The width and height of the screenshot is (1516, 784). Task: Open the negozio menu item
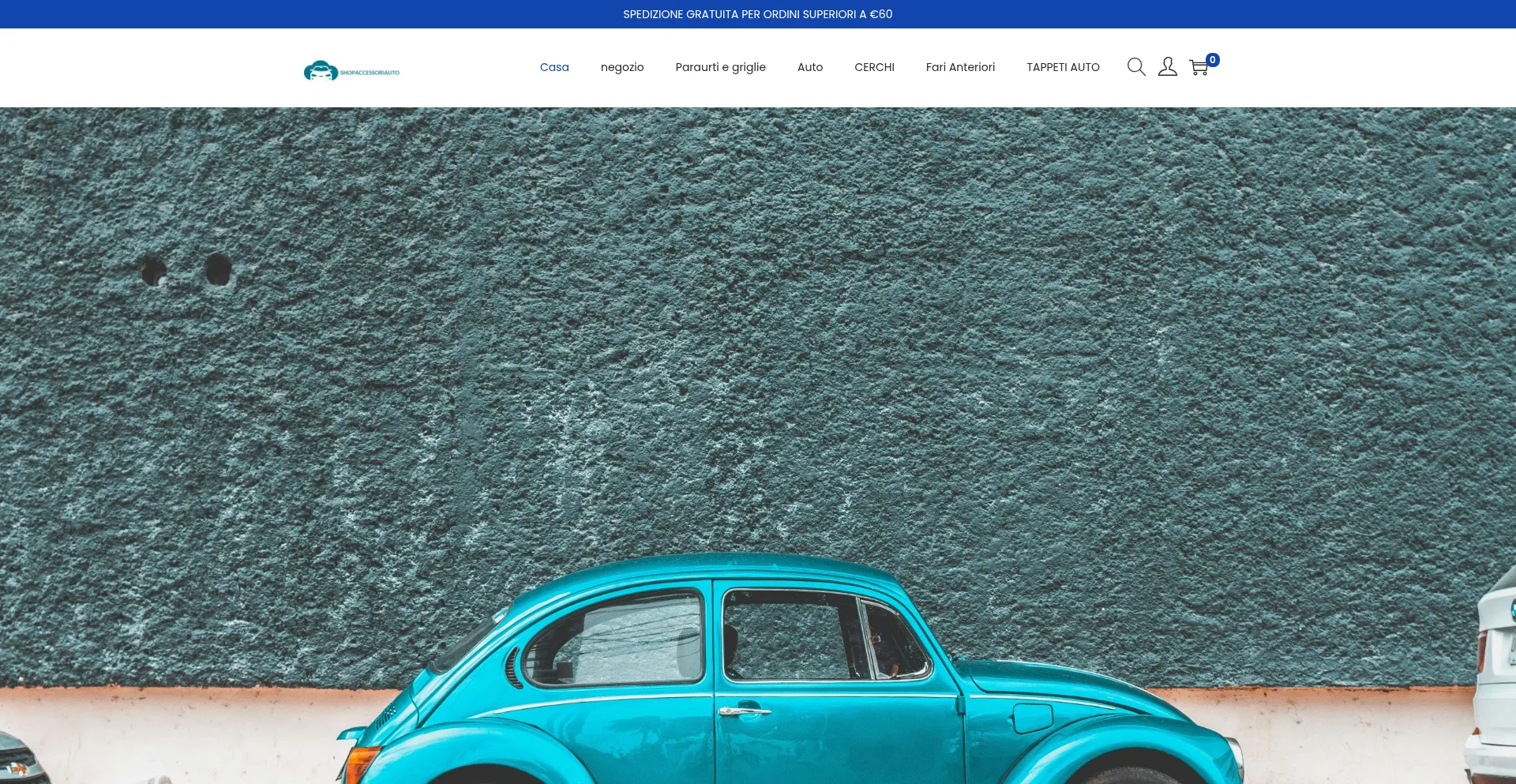click(622, 67)
